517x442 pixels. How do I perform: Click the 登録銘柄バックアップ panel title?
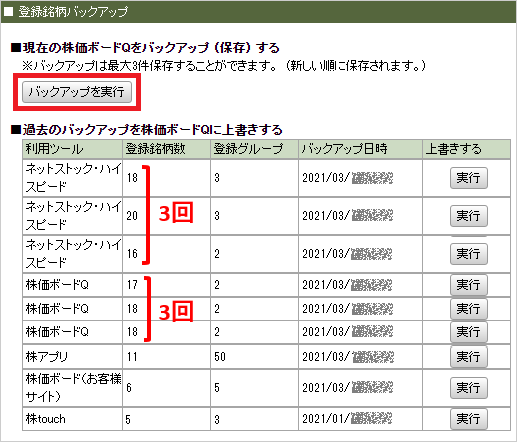point(73,12)
